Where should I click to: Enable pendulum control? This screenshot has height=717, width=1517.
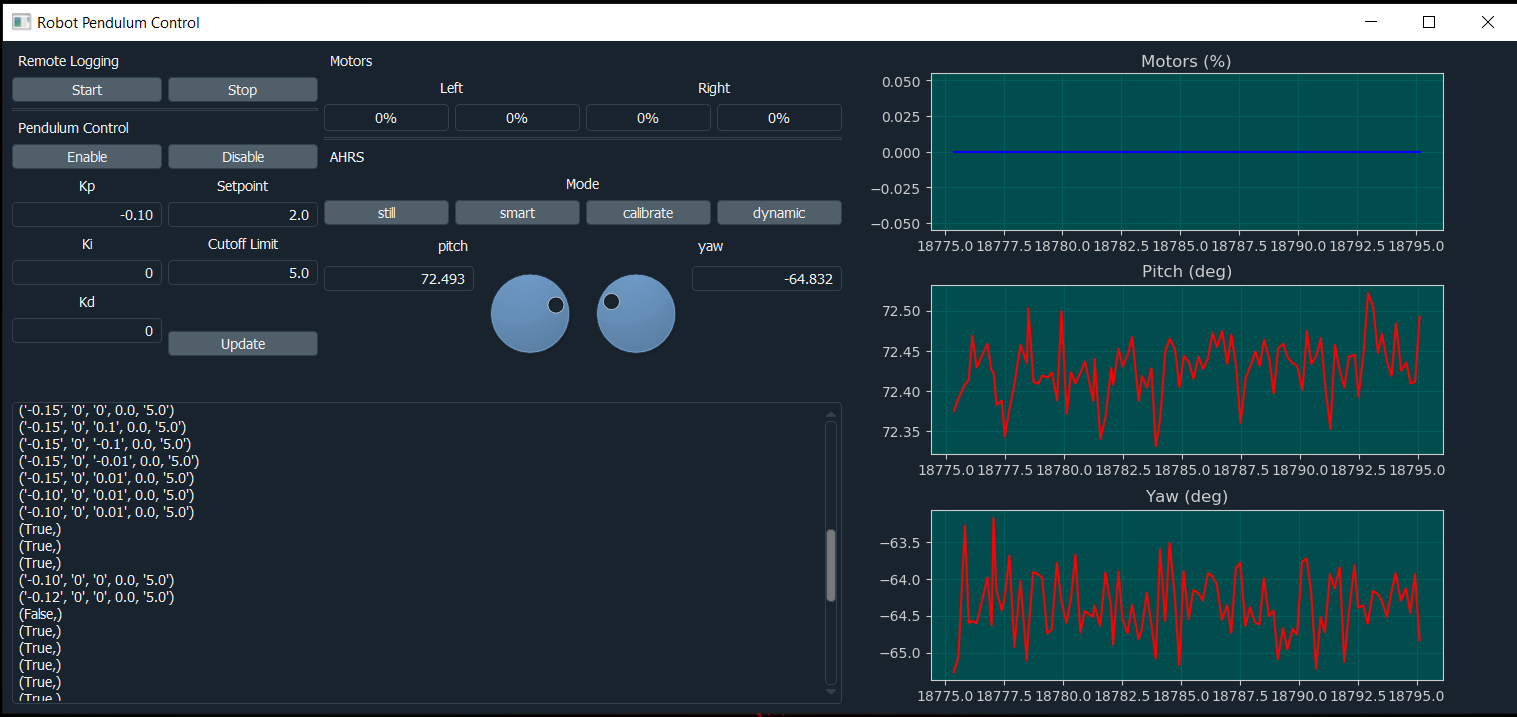point(87,157)
